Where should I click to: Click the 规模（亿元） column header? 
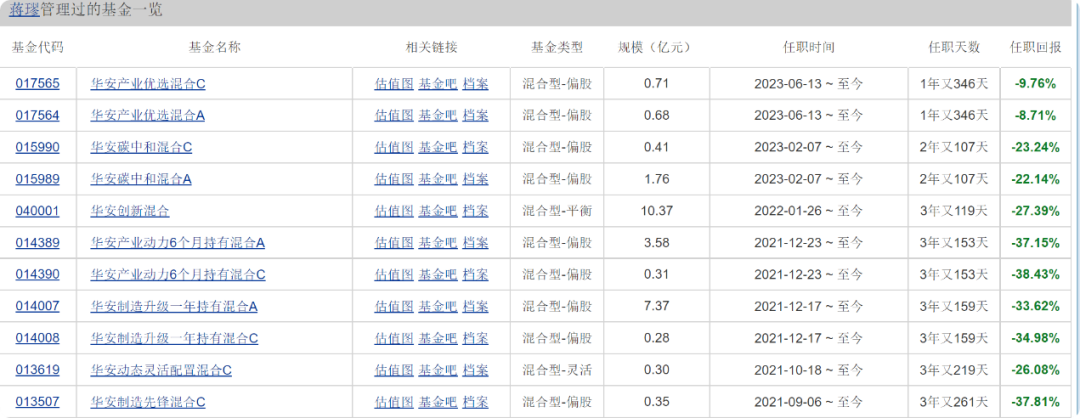(x=656, y=48)
